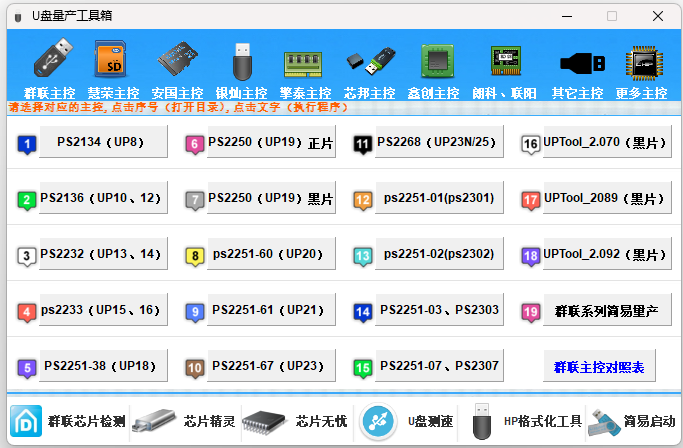This screenshot has height=448, width=683.
Task: Open directory with number badge 3
Action: tap(27, 256)
